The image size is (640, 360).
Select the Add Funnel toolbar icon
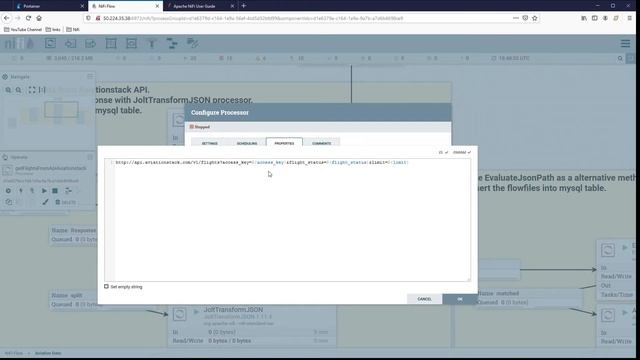point(152,43)
